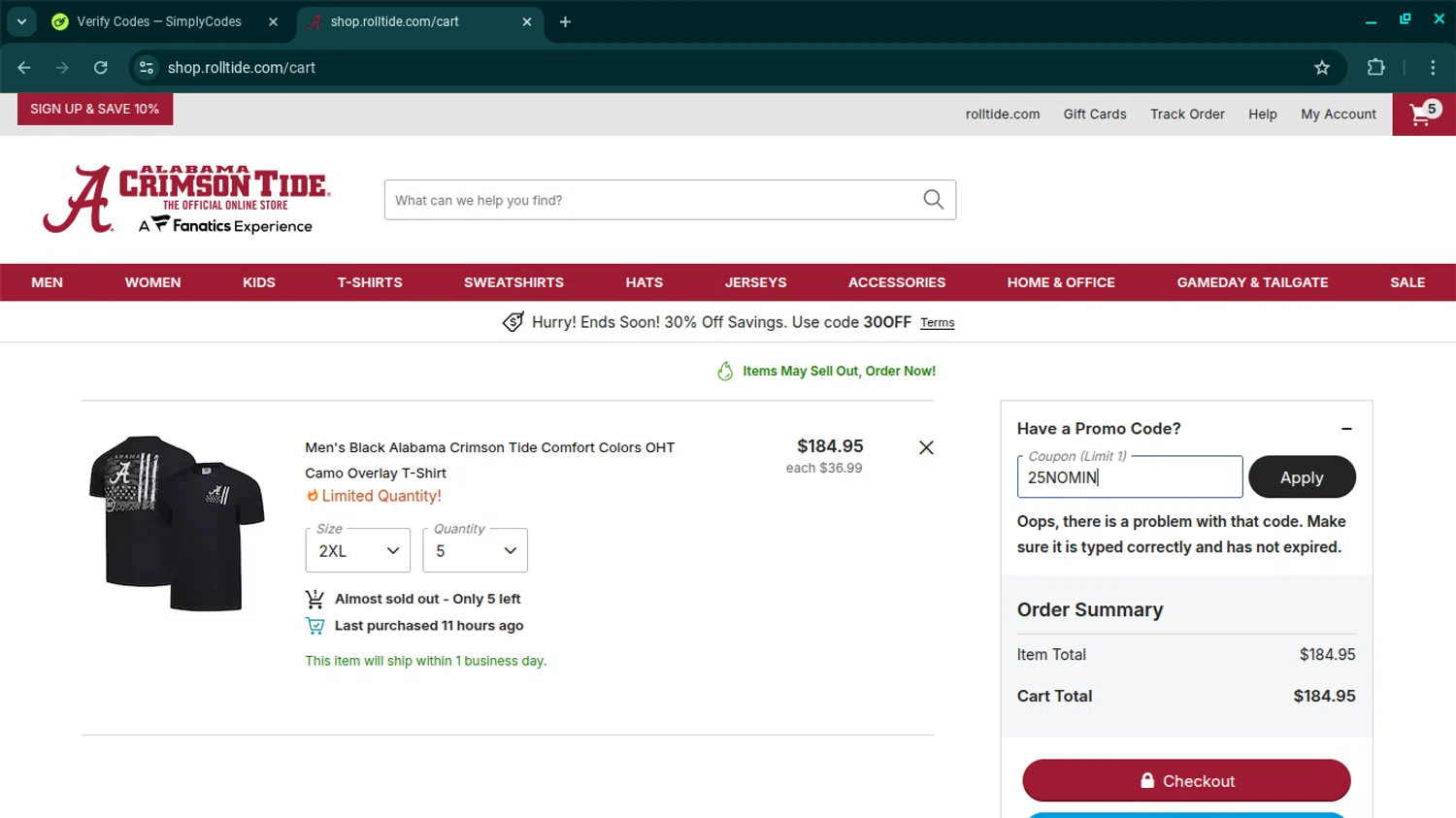Click SIGN UP & SAVE 10% button
Screen dimensions: 1456x818
(x=95, y=109)
